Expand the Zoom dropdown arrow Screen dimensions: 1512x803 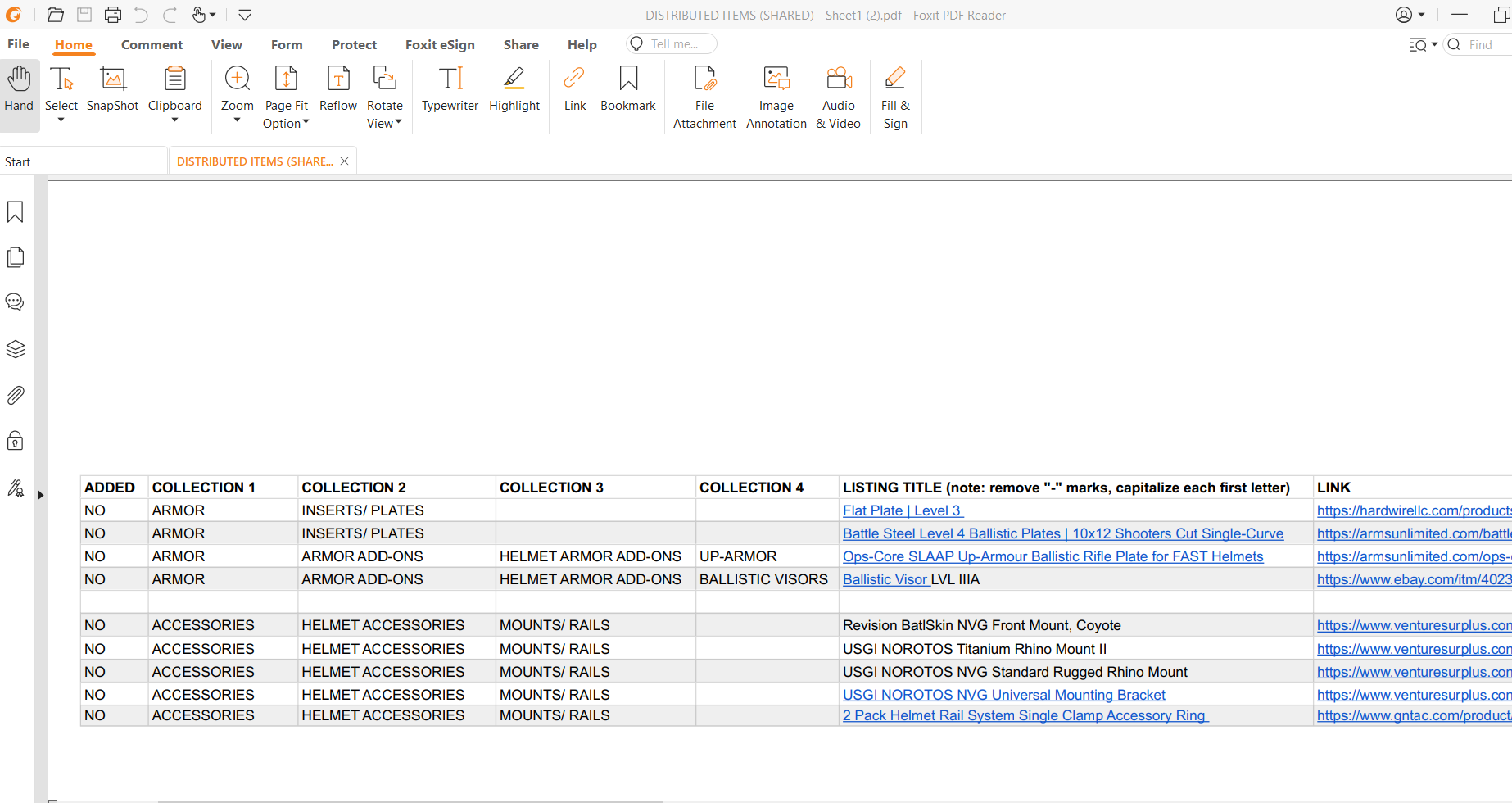238,120
